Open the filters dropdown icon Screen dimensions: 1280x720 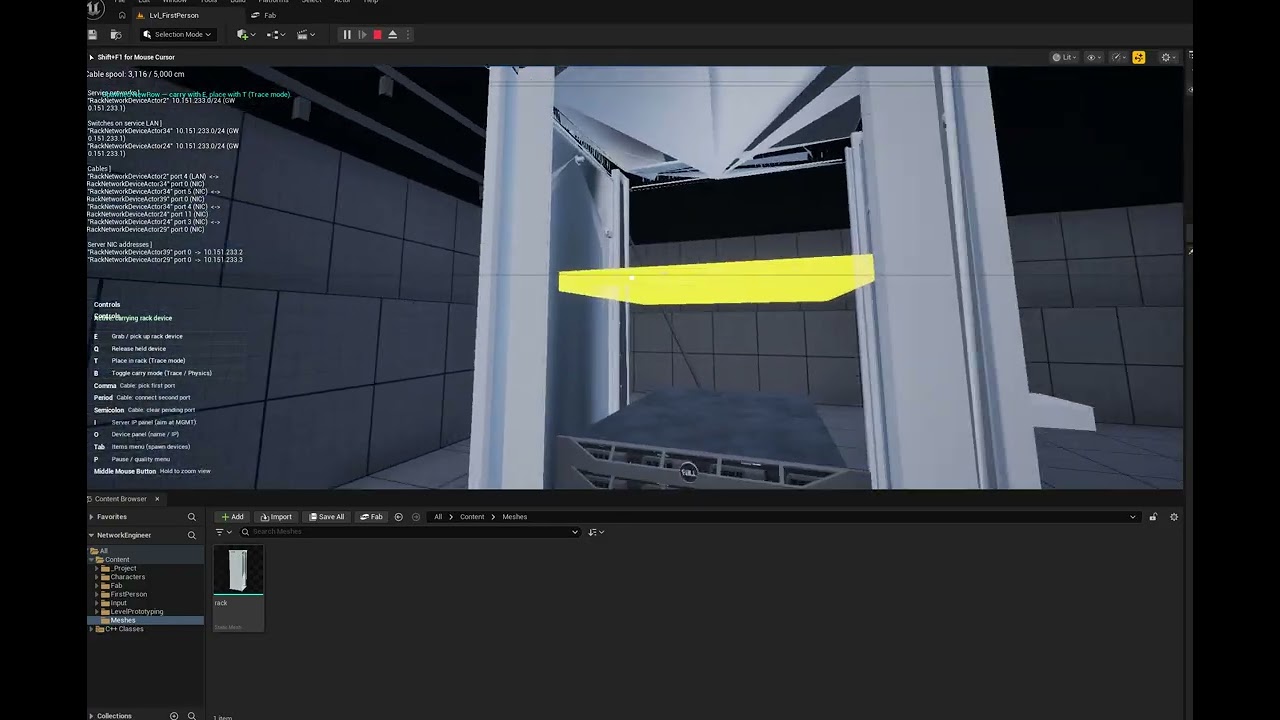[x=223, y=532]
